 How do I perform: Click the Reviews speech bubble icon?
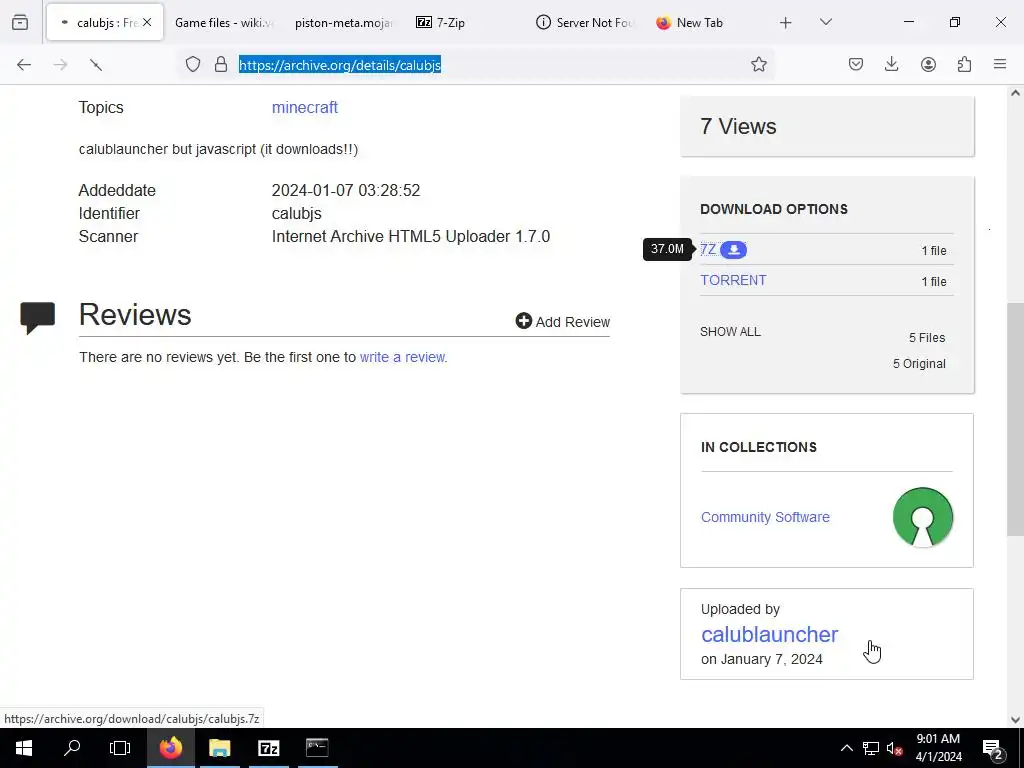click(x=38, y=318)
